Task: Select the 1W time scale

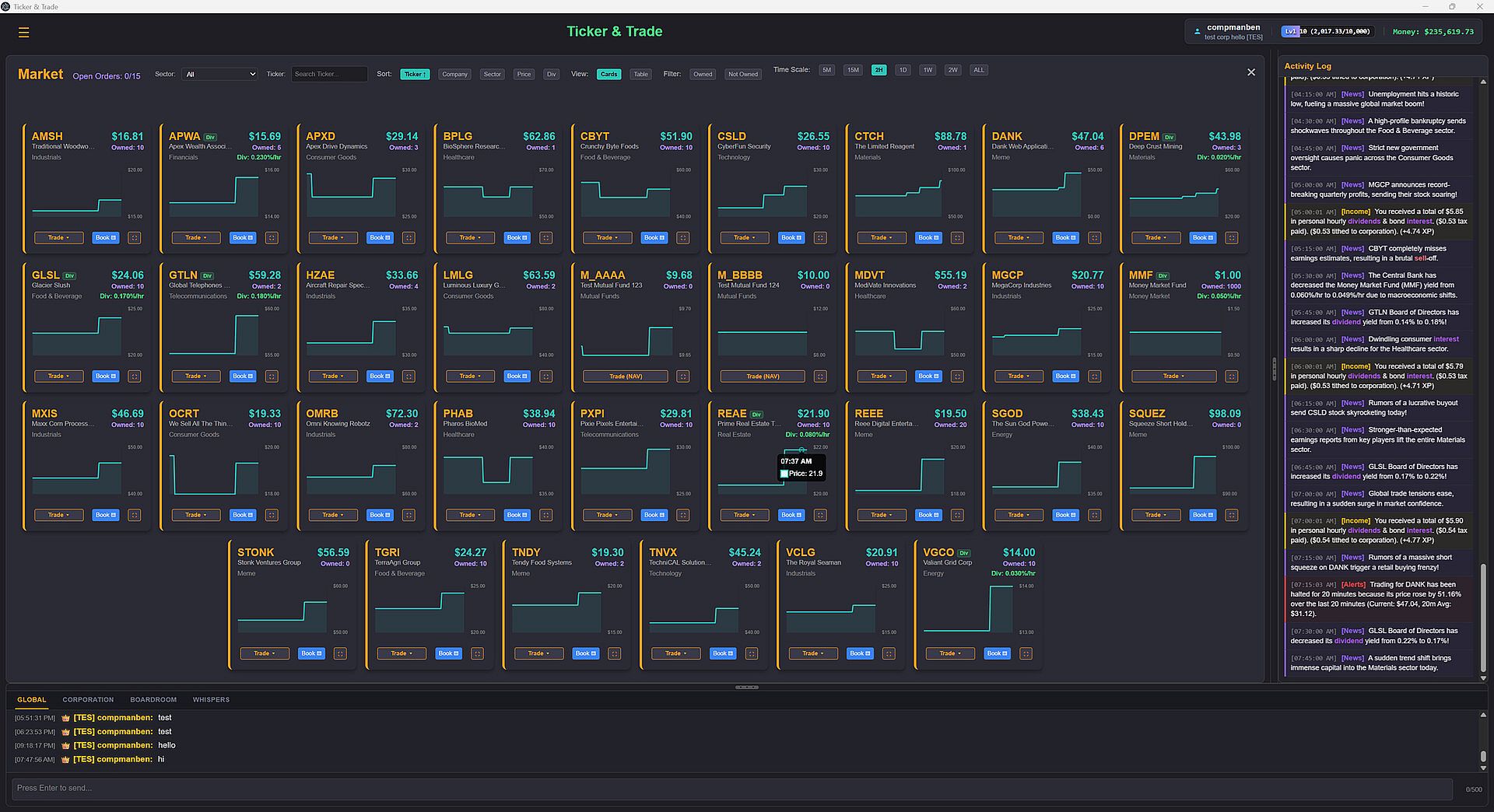Action: tap(928, 70)
